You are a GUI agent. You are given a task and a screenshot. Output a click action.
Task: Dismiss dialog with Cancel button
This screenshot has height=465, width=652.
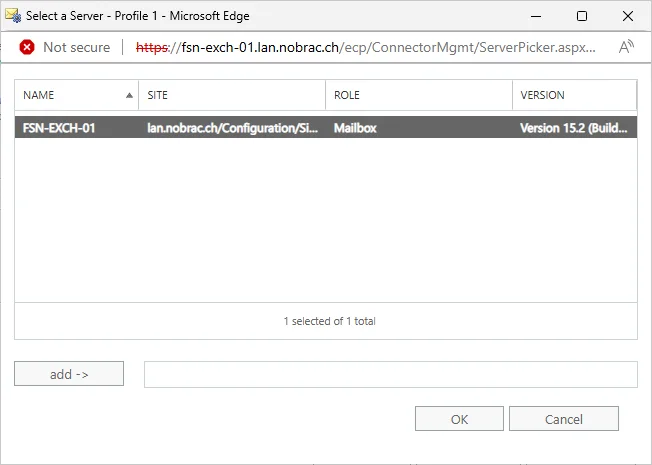pyautogui.click(x=564, y=419)
